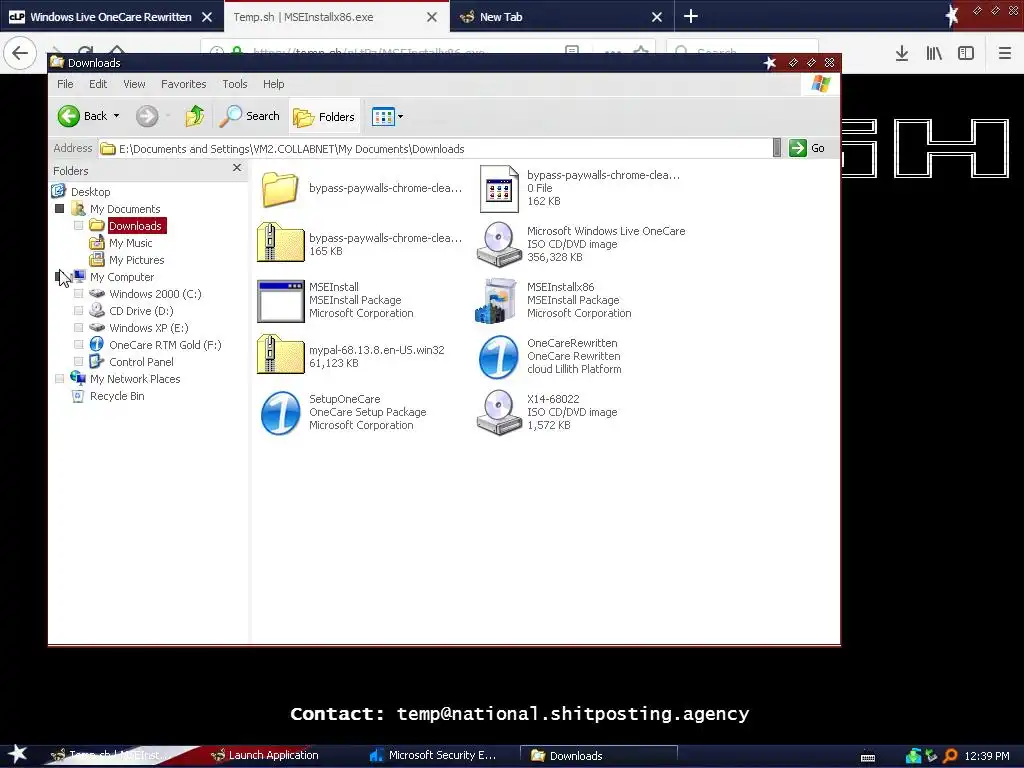This screenshot has width=1024, height=768.
Task: Click the Up folder icon in toolbar
Action: [x=195, y=116]
